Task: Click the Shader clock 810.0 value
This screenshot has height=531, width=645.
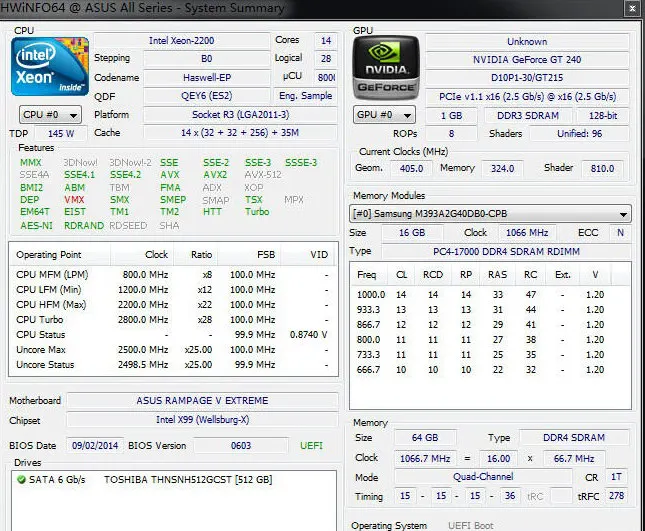Action: pos(602,169)
